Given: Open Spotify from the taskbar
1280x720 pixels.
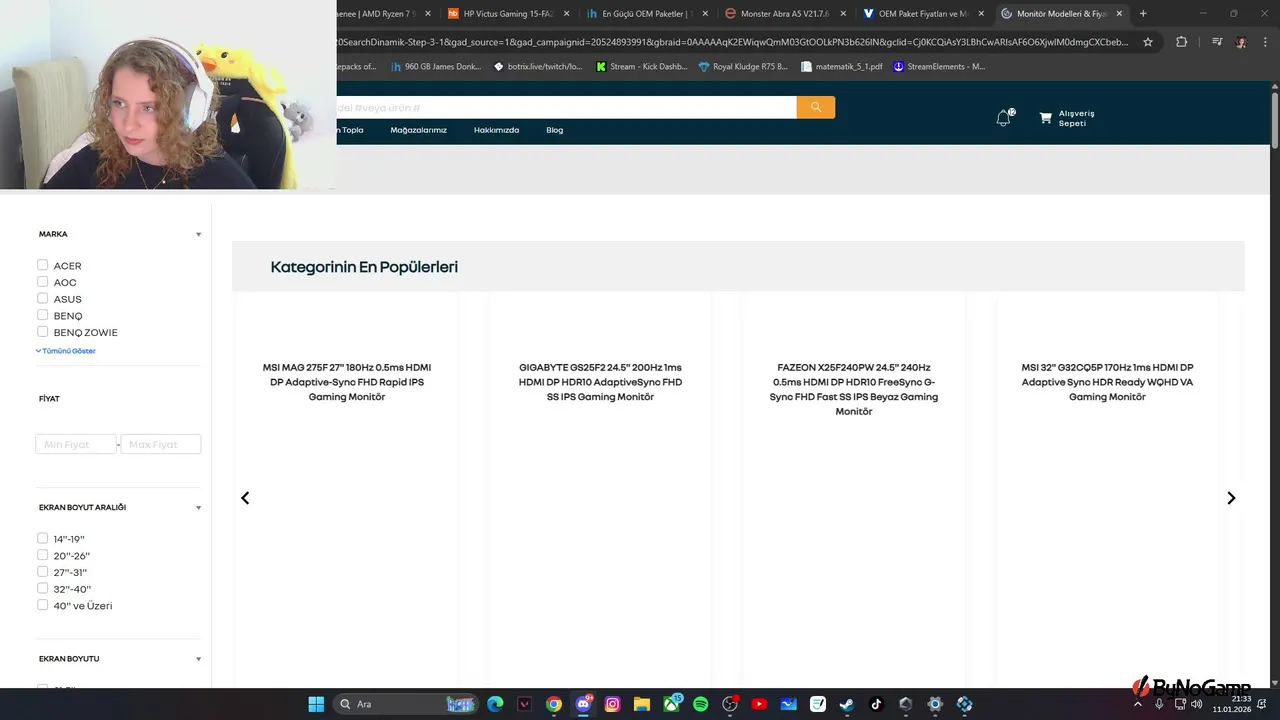Looking at the screenshot, I should (701, 704).
